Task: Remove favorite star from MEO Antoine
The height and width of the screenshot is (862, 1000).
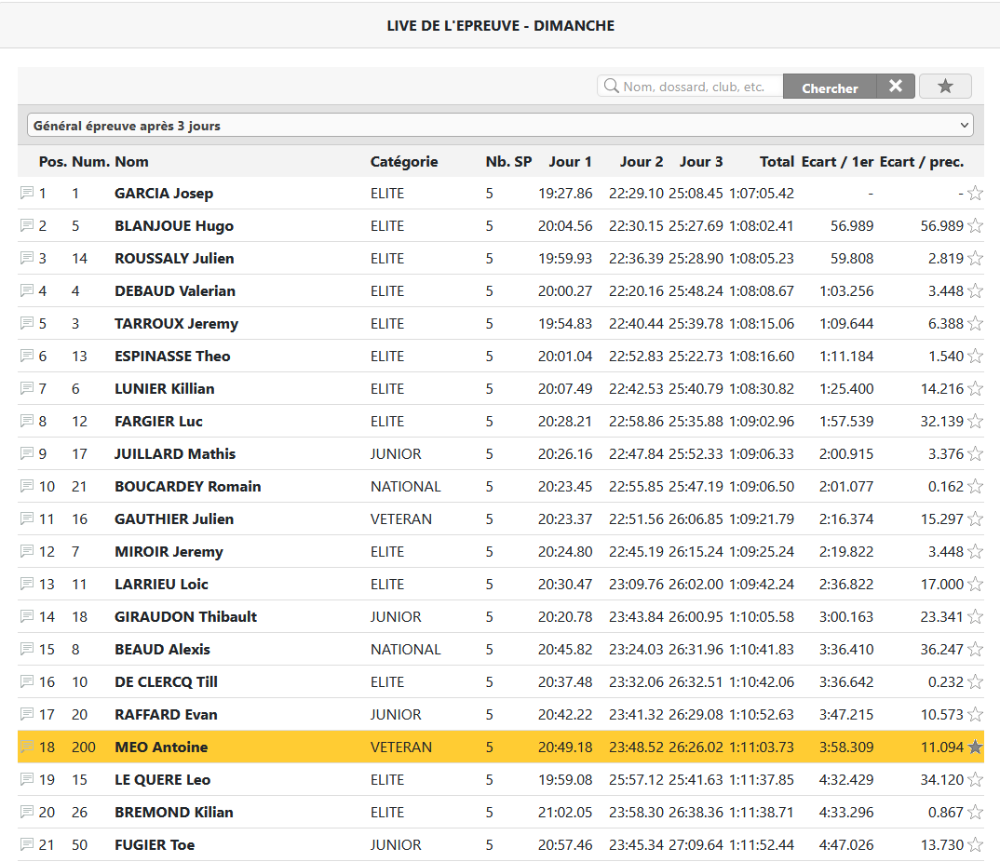Action: pos(975,746)
